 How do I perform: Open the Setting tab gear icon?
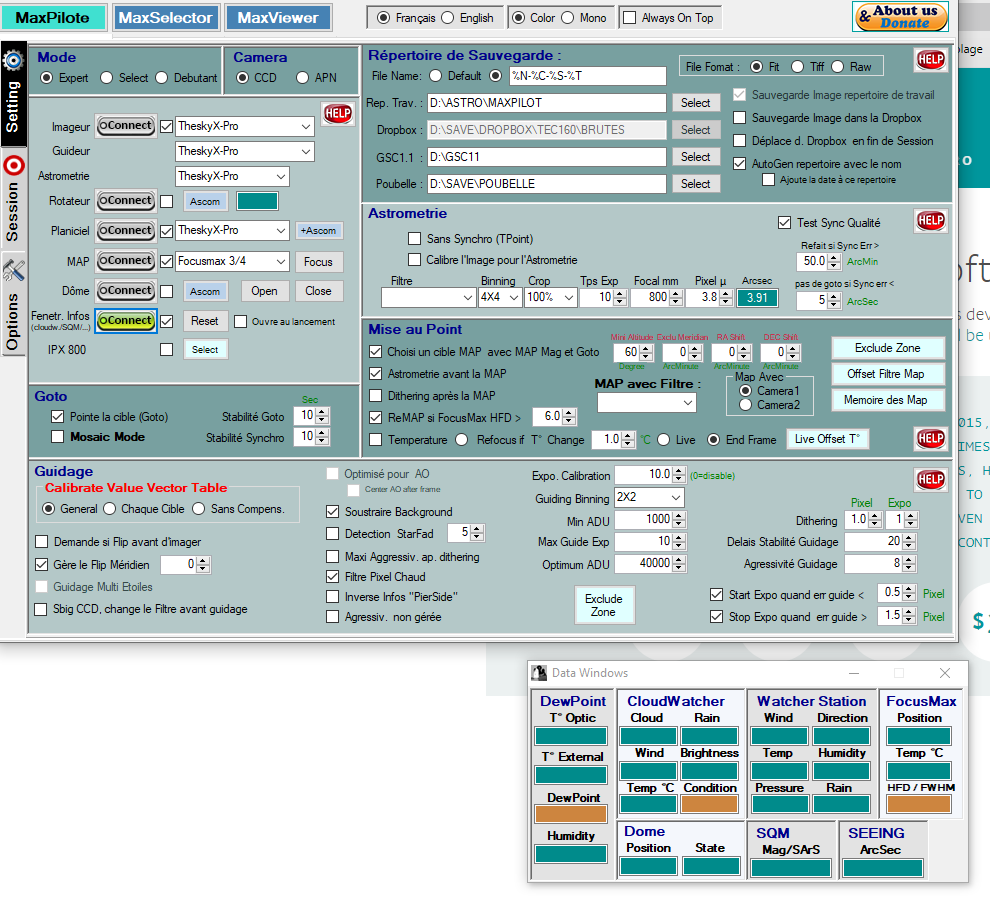click(x=13, y=61)
